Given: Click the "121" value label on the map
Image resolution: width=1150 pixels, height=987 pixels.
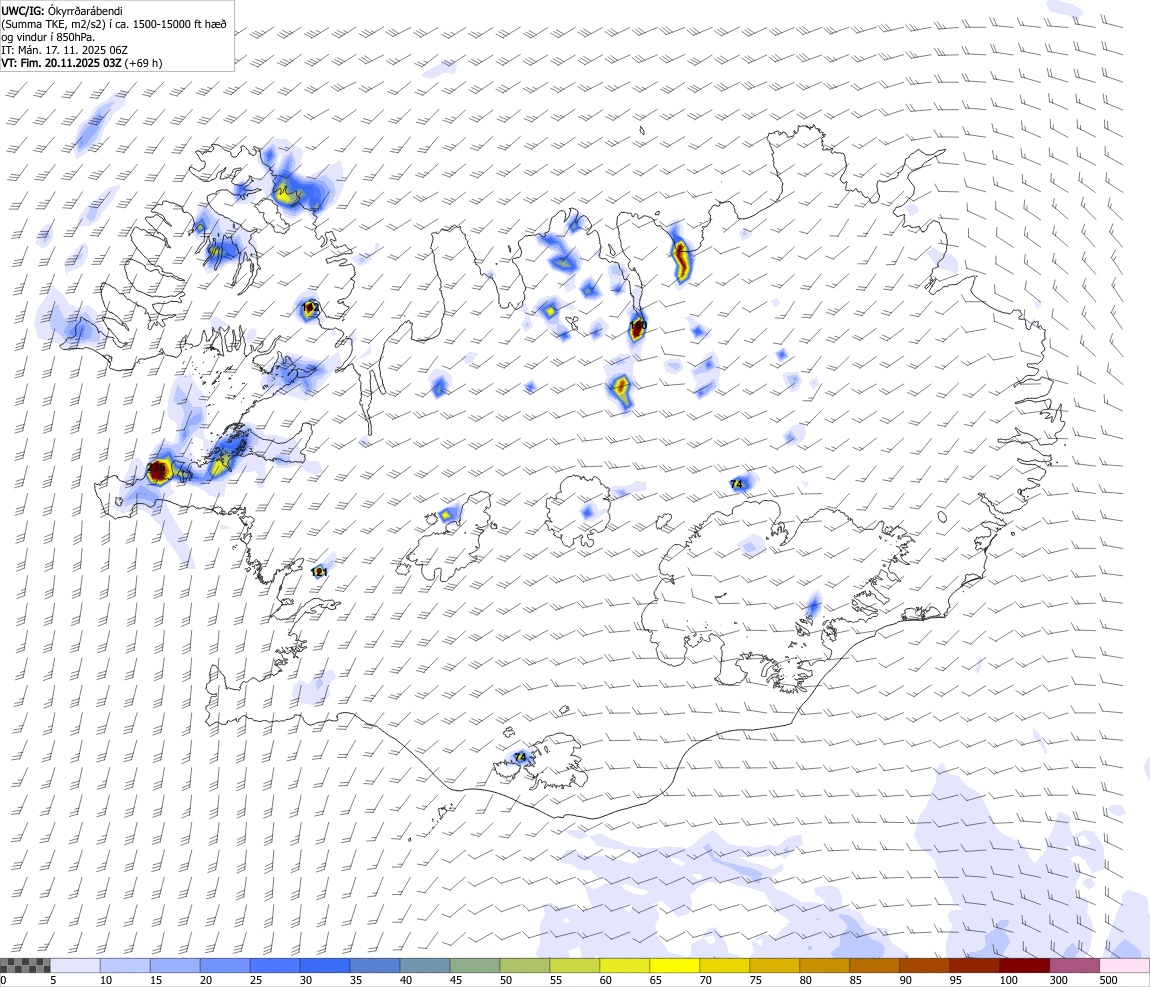Looking at the screenshot, I should 319,571.
